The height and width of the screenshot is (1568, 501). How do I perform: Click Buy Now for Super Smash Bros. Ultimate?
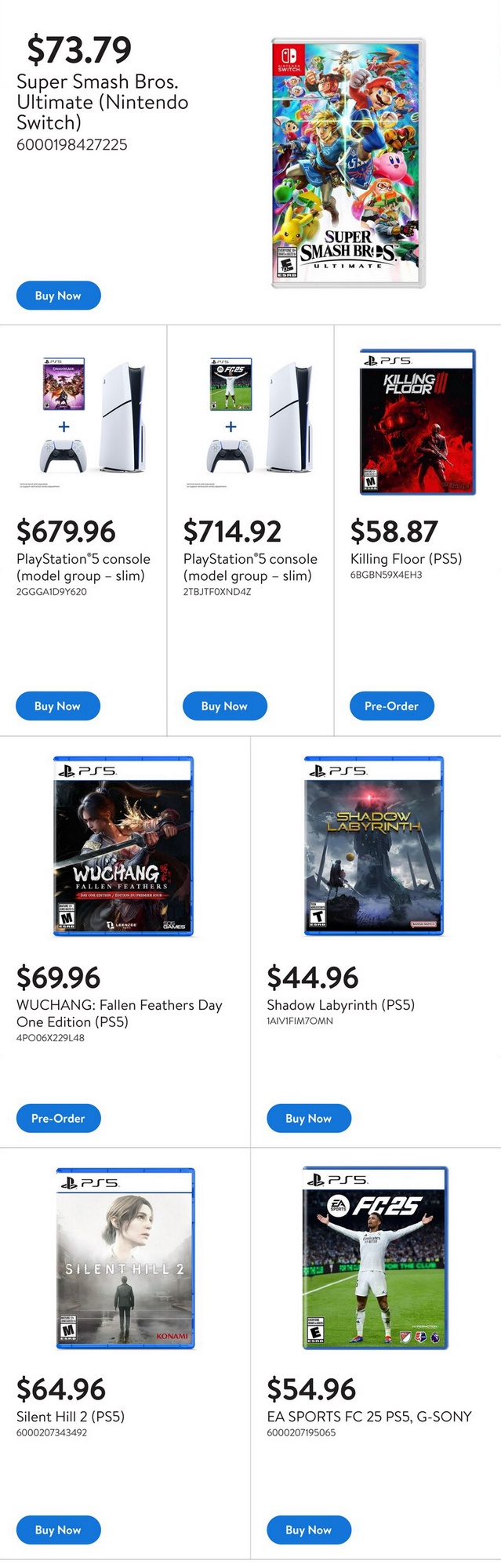point(58,296)
